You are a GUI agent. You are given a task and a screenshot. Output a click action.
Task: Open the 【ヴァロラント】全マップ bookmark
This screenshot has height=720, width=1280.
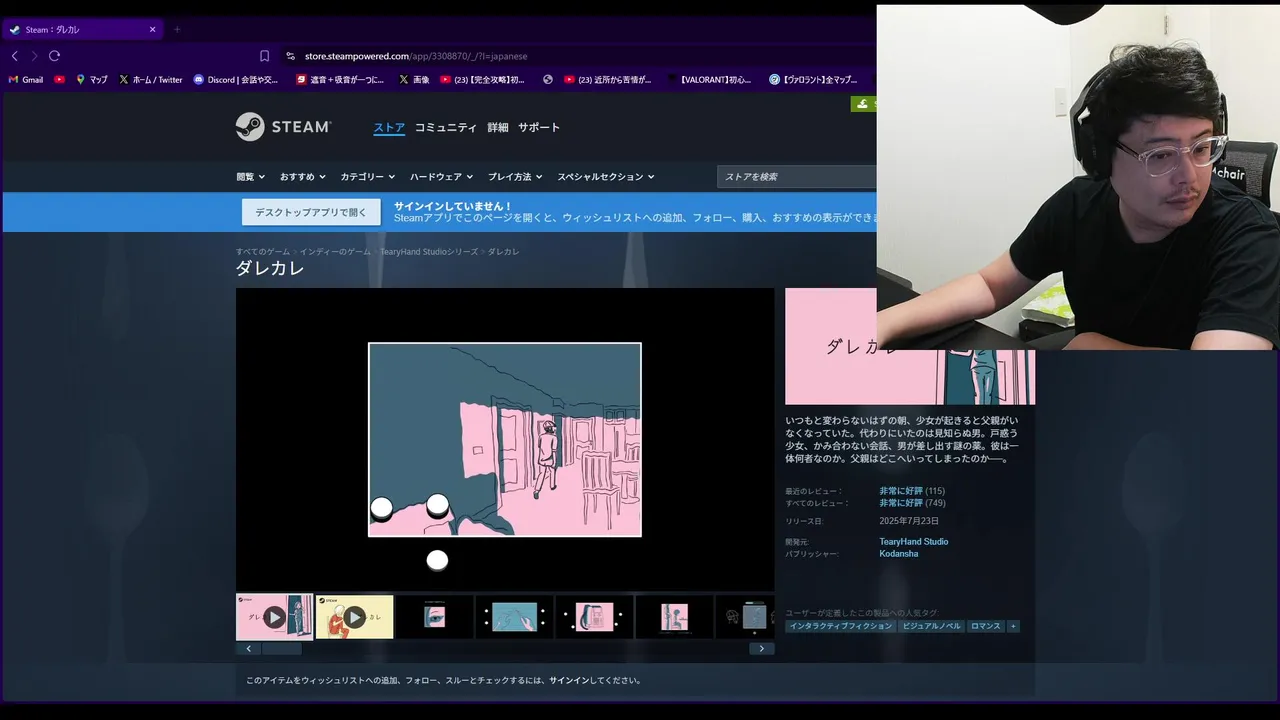click(813, 79)
